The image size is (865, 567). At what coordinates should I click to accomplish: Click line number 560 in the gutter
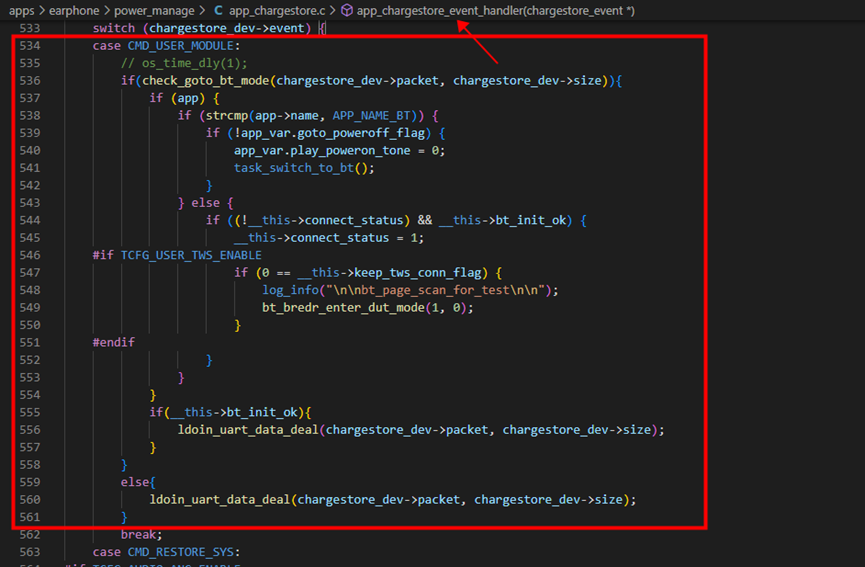click(x=30, y=499)
